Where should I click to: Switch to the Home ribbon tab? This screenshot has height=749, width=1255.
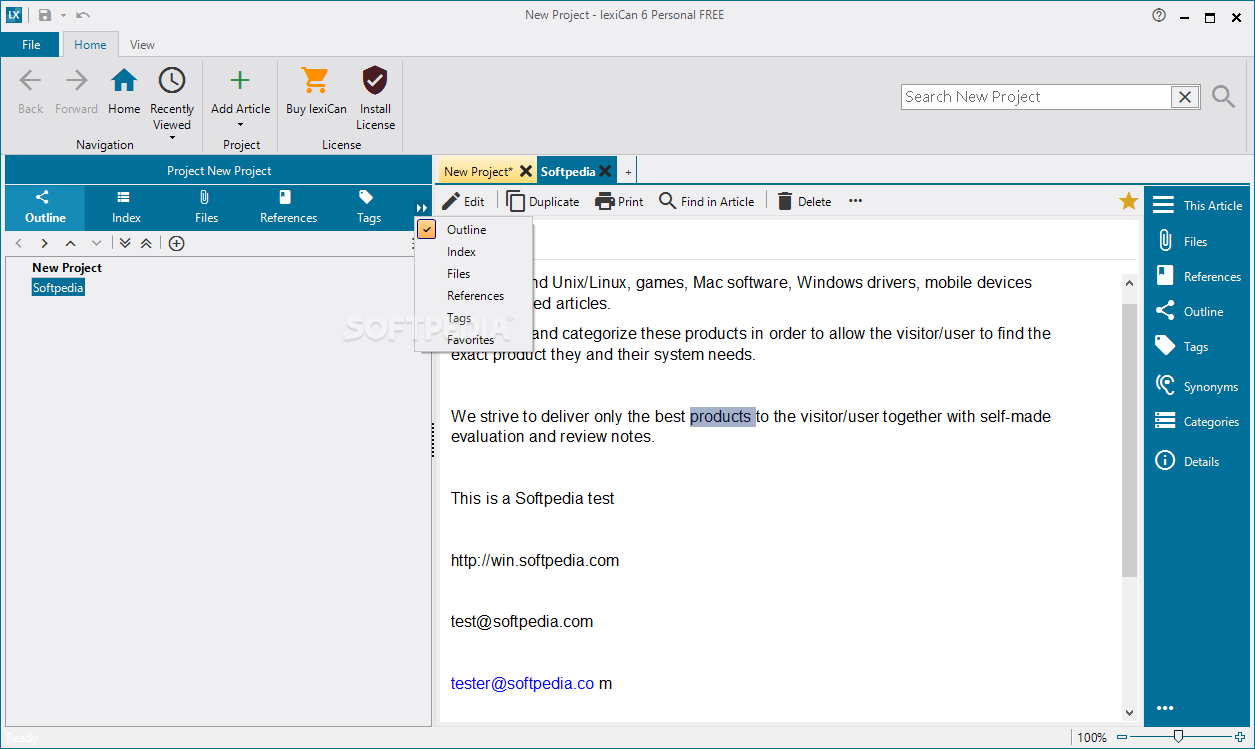90,44
